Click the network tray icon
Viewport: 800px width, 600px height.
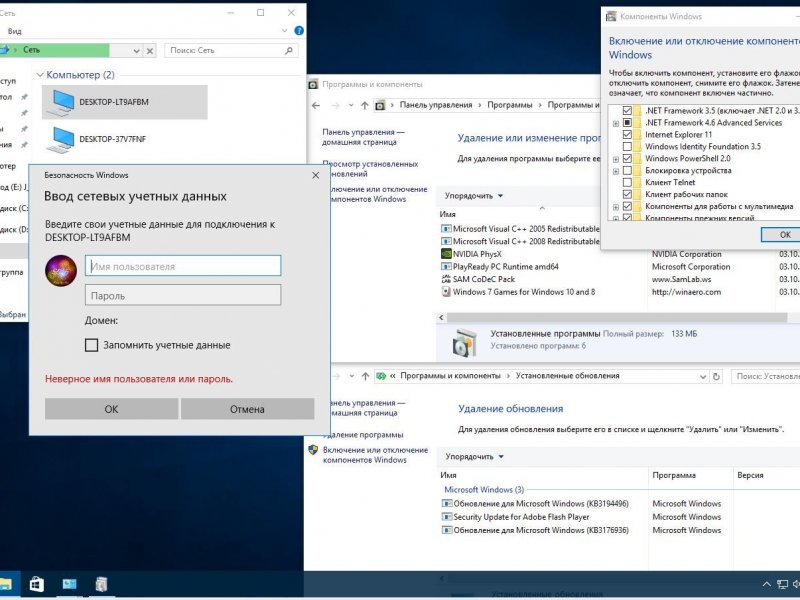coord(782,584)
